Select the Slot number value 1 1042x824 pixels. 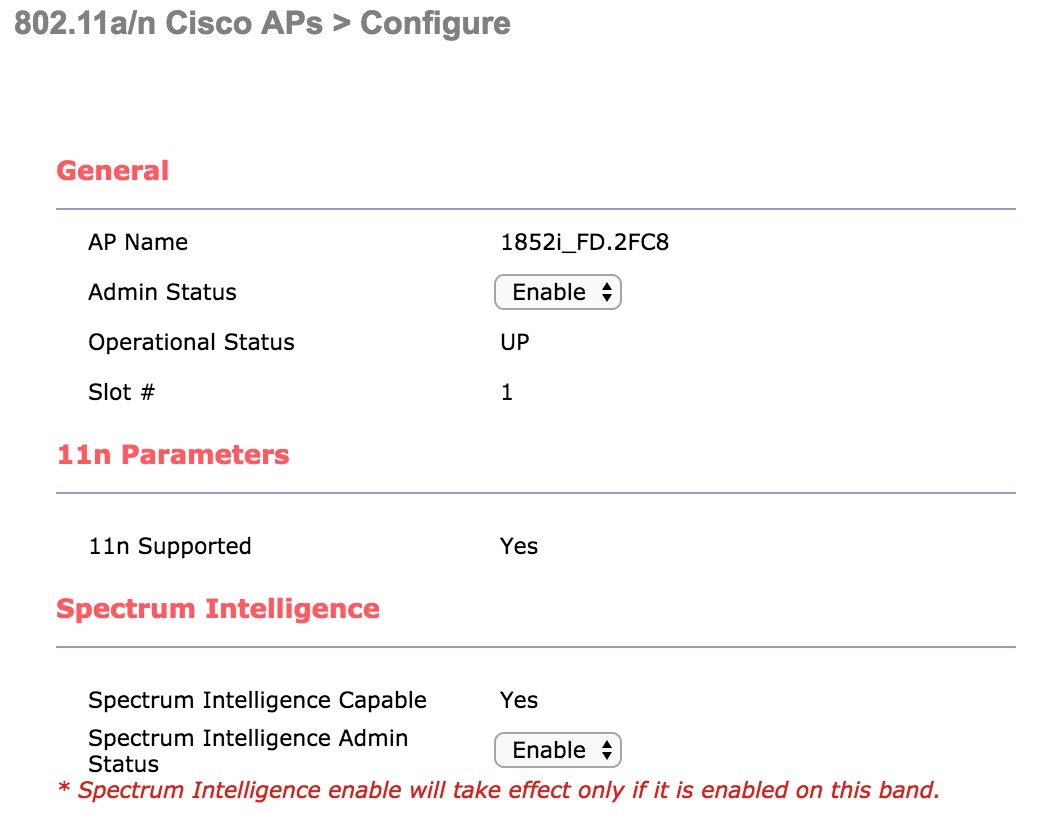pos(506,392)
